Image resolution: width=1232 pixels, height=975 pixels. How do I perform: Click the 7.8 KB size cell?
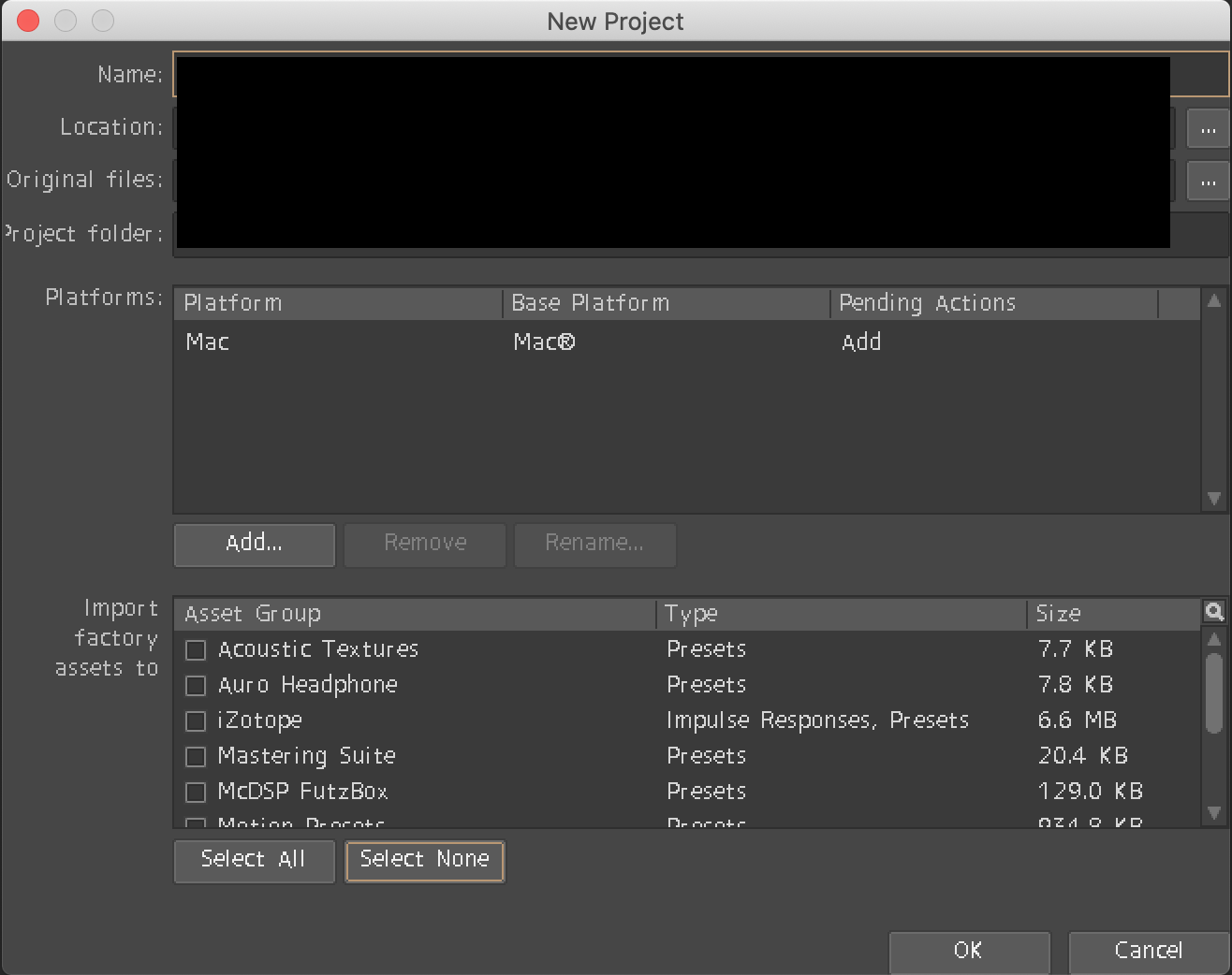[x=1076, y=685]
